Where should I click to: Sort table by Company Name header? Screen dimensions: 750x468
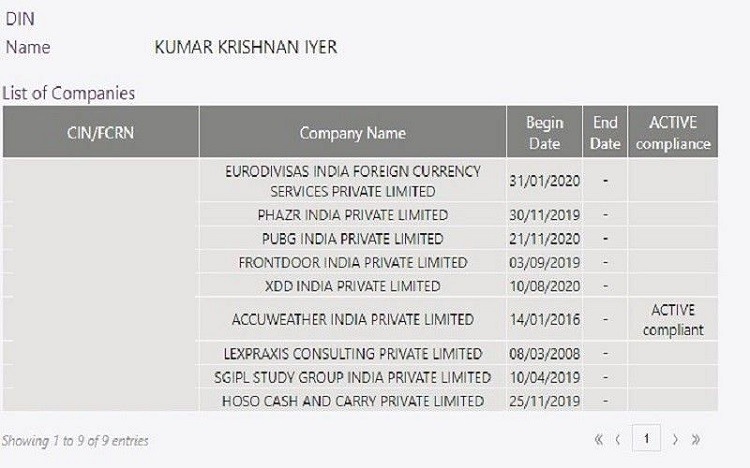[353, 133]
